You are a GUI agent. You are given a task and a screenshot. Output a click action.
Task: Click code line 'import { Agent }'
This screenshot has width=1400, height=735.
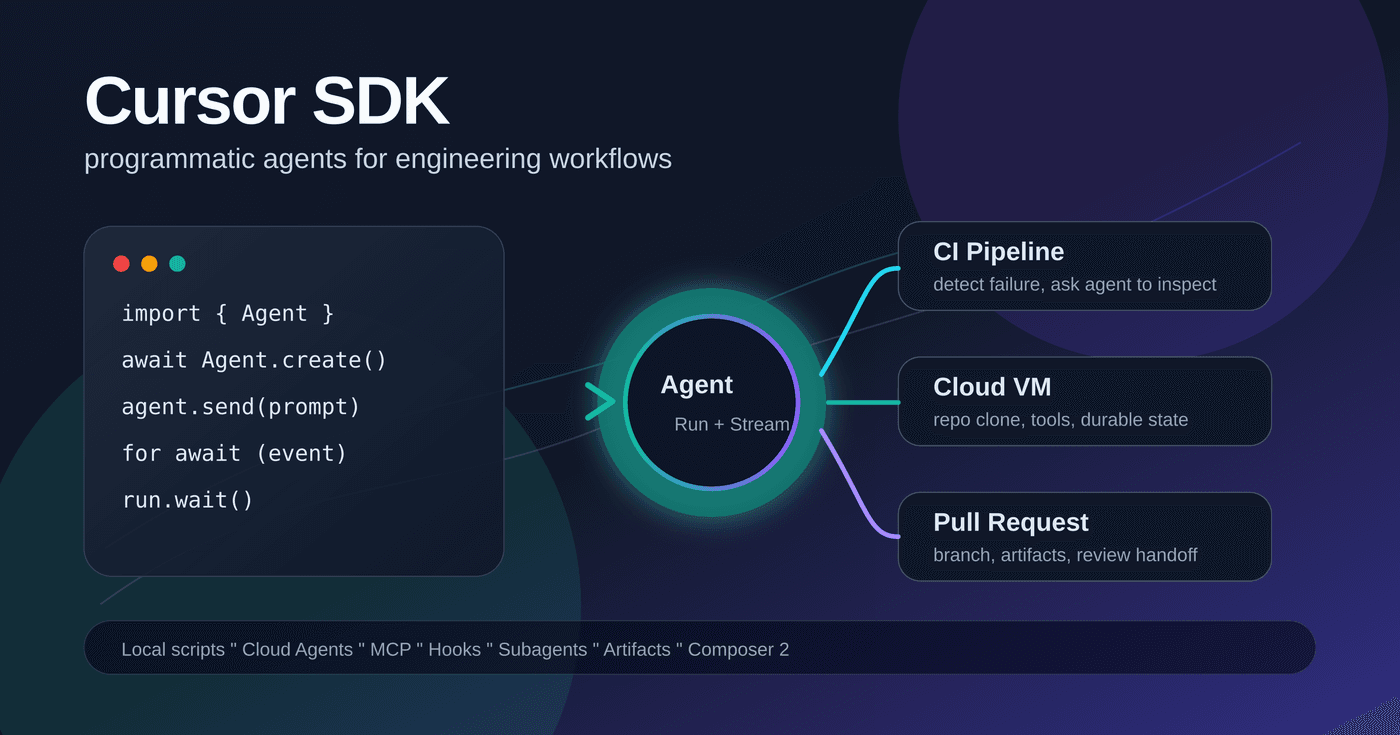228,314
